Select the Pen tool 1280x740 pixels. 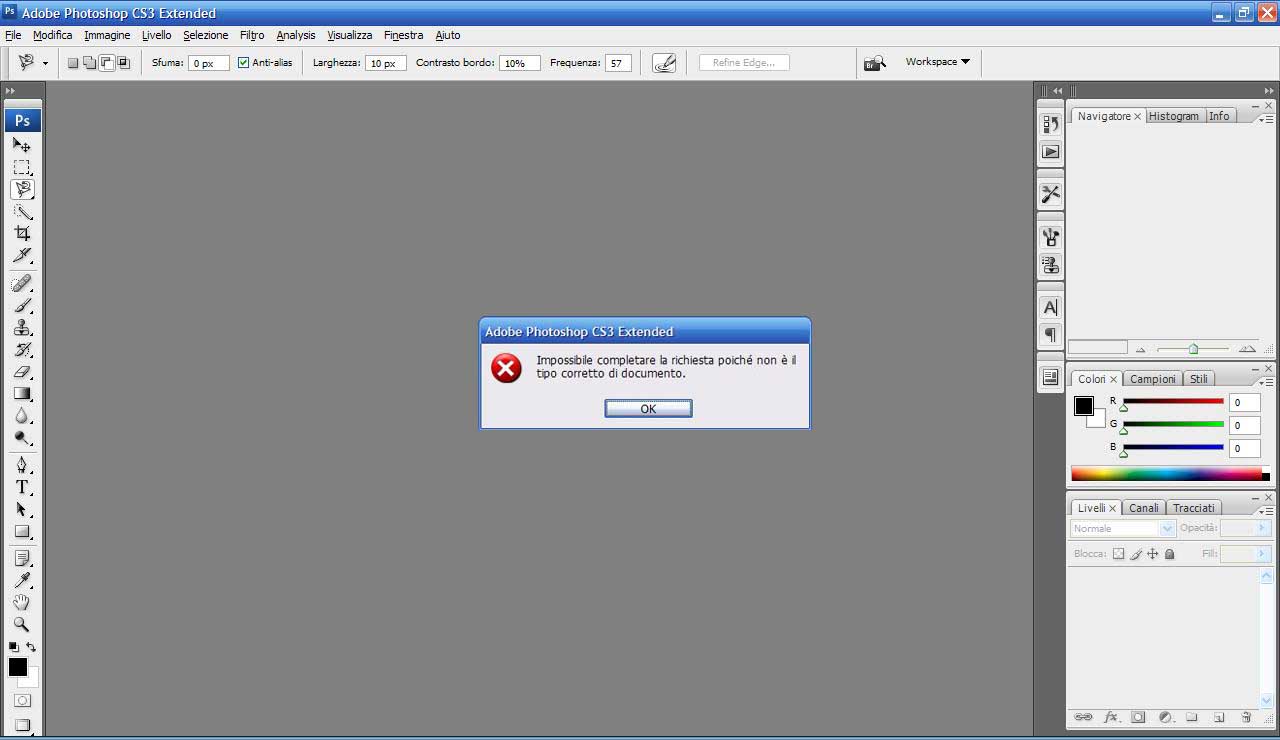(x=22, y=465)
